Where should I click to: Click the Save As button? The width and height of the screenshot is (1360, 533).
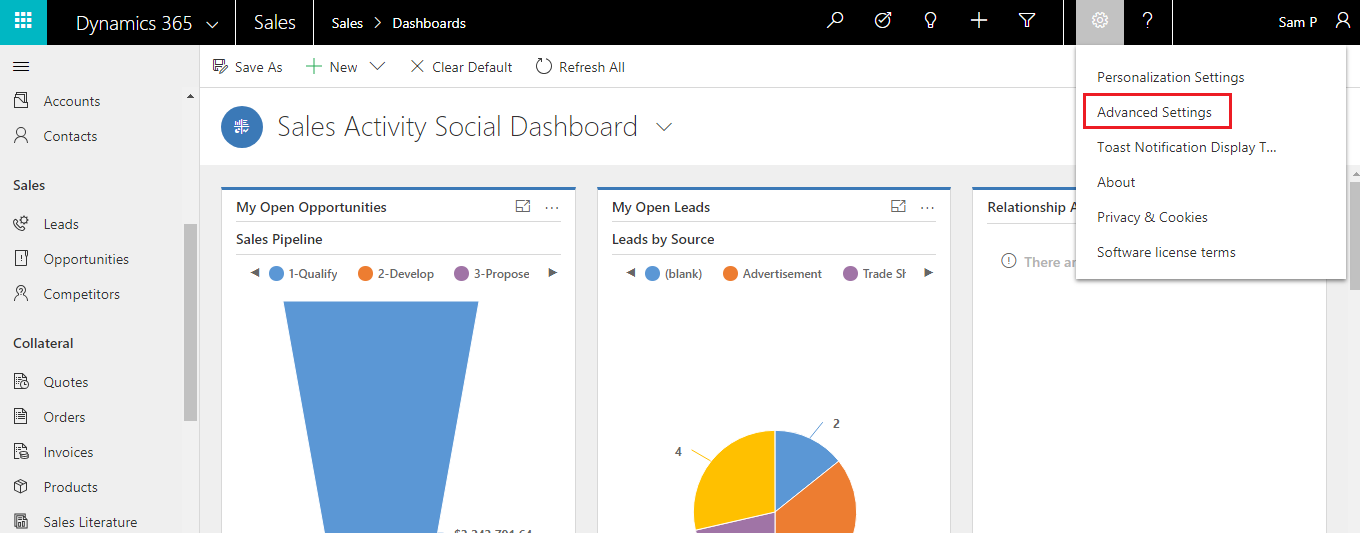click(x=247, y=67)
